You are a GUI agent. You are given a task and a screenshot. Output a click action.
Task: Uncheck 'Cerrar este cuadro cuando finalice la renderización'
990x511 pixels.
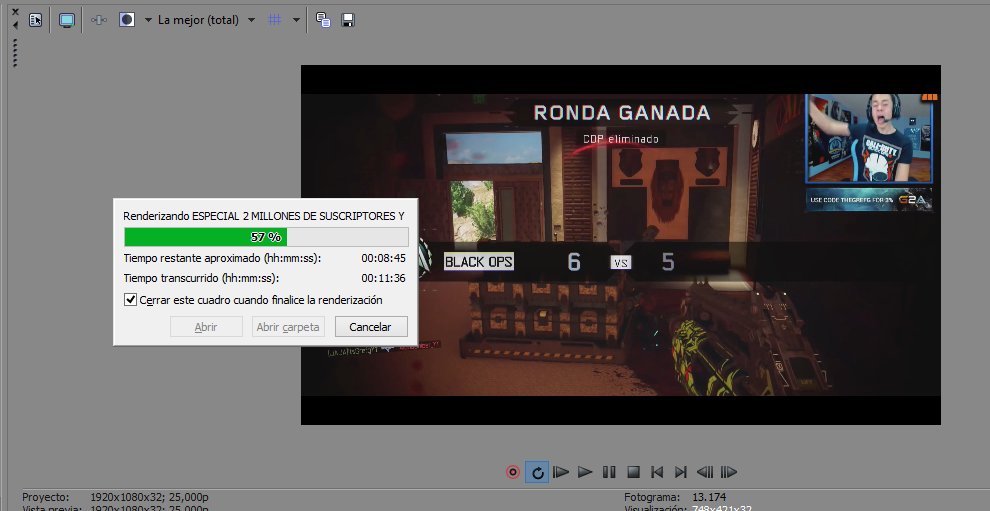click(130, 300)
